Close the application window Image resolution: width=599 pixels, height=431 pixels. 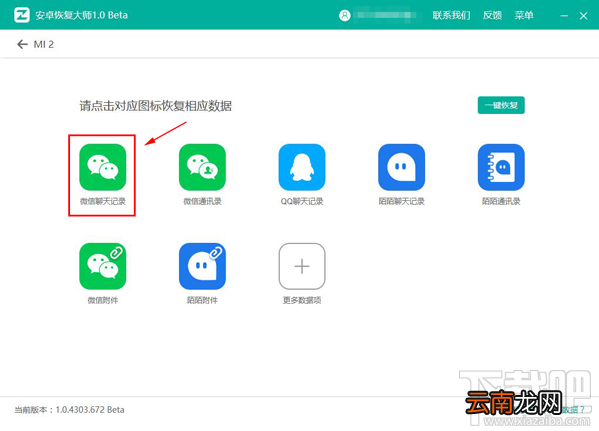pyautogui.click(x=583, y=16)
